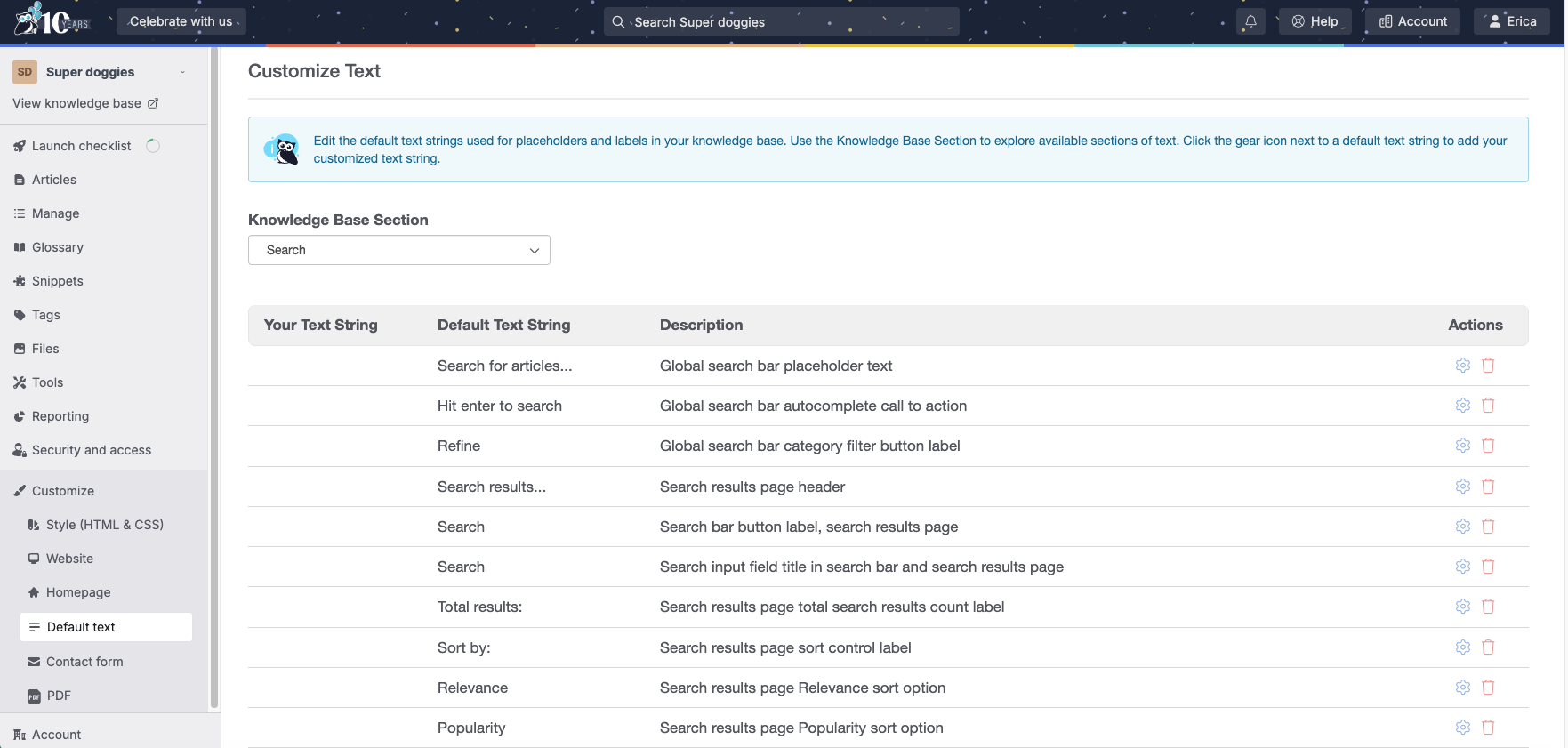Click the 'Default Text String' column header

[503, 325]
